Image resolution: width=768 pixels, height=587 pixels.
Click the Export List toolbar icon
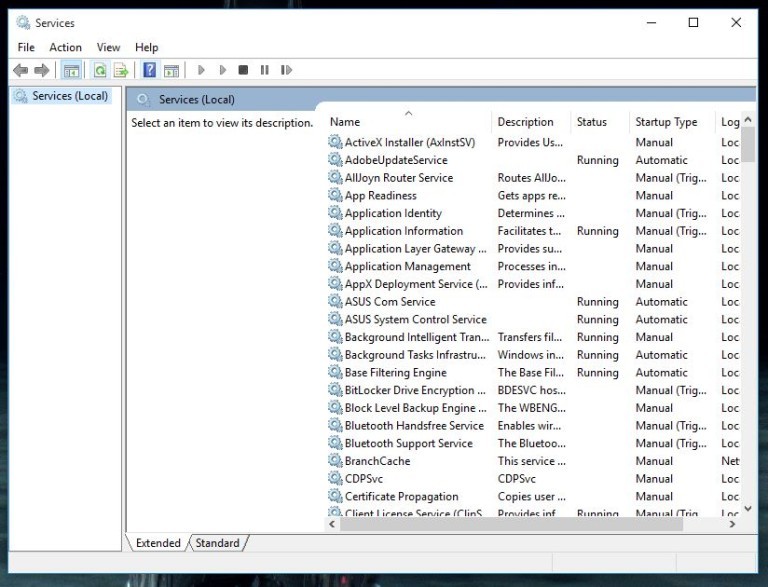coord(120,71)
